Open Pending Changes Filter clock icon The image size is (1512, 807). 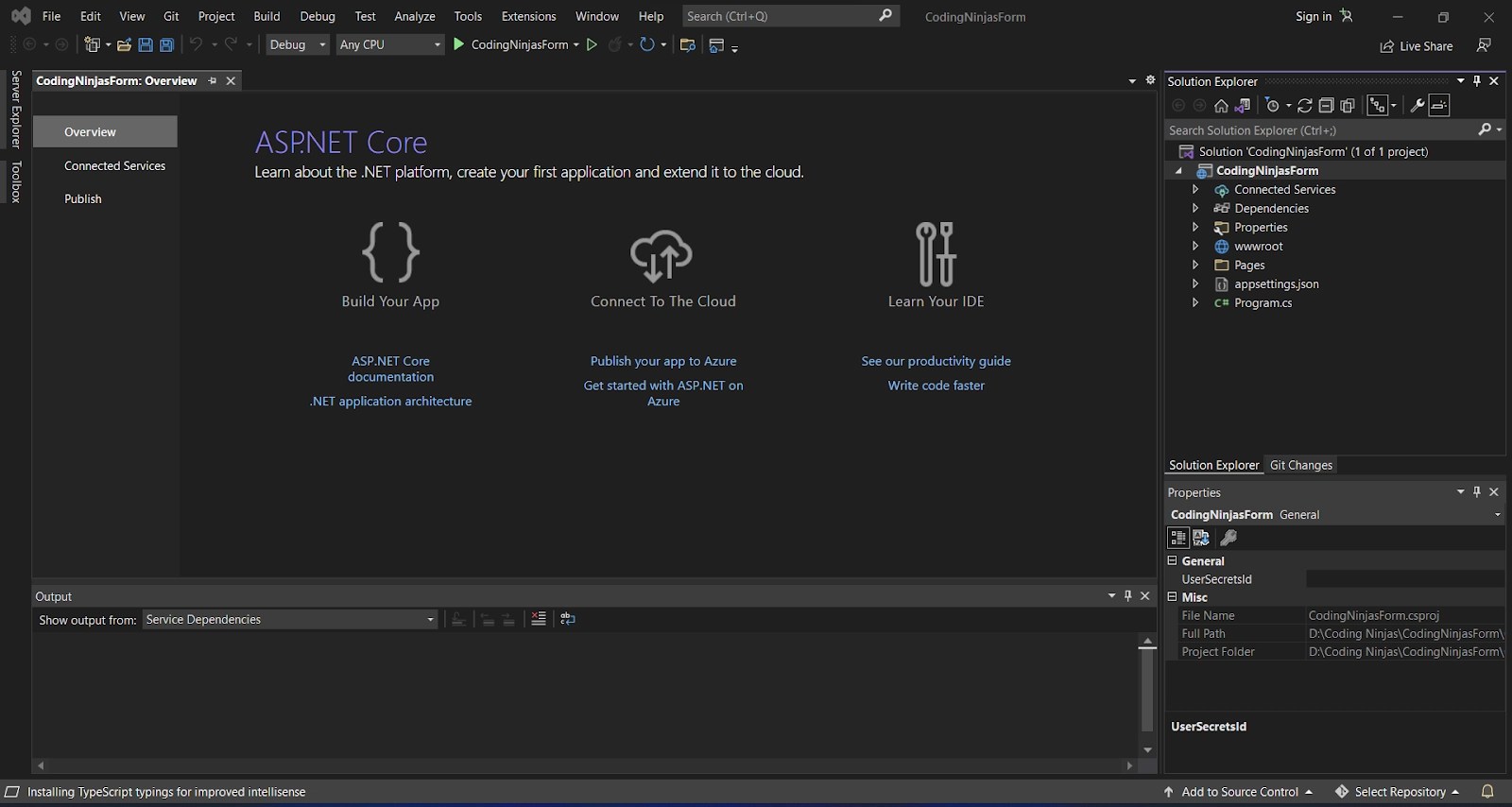tap(1273, 106)
